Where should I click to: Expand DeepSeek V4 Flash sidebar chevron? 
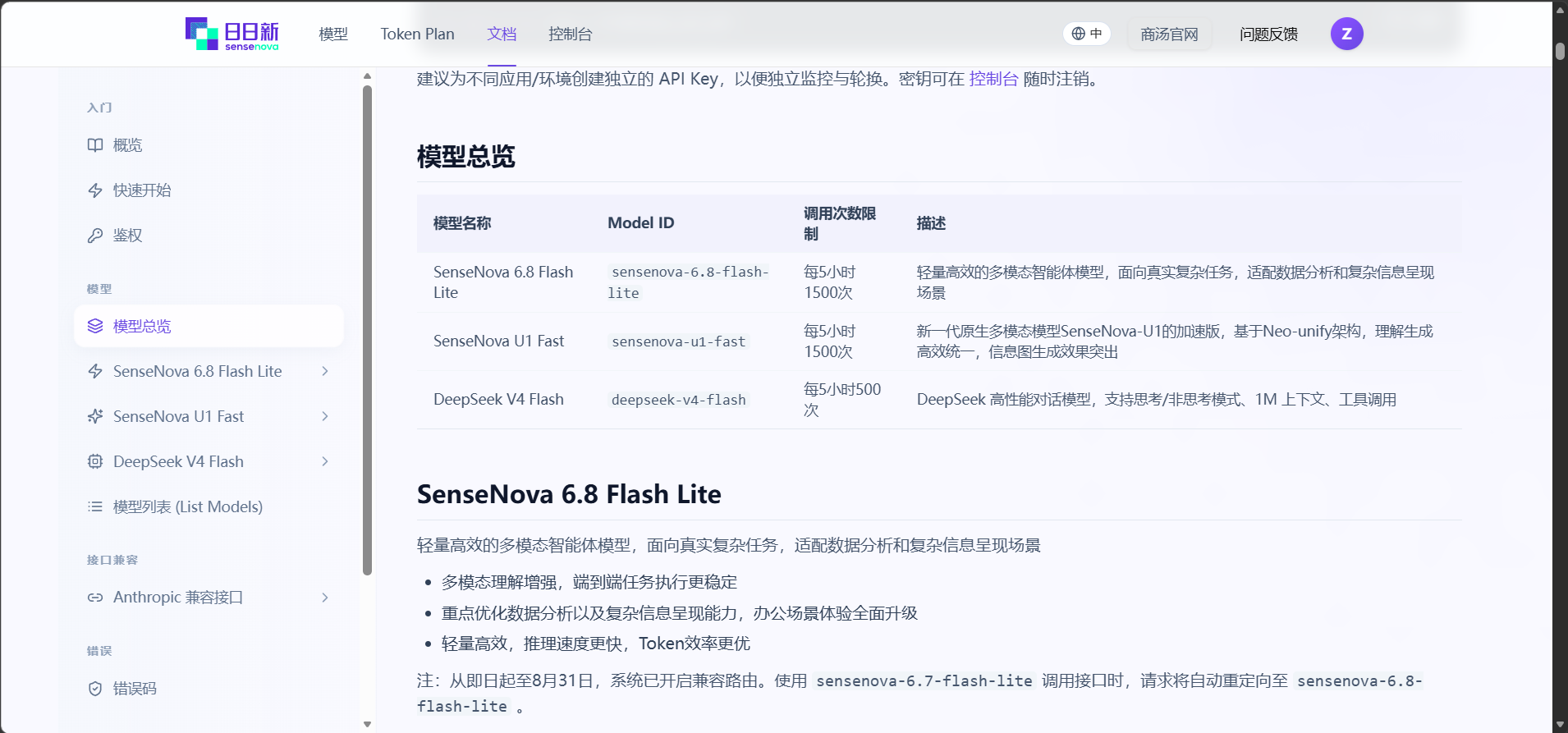(325, 461)
